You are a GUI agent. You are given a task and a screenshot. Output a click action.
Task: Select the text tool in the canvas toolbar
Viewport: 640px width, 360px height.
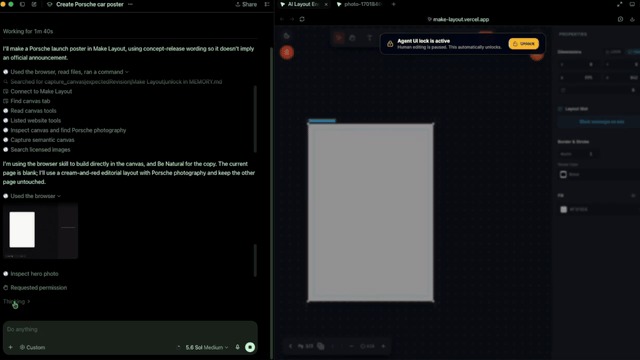tap(369, 38)
